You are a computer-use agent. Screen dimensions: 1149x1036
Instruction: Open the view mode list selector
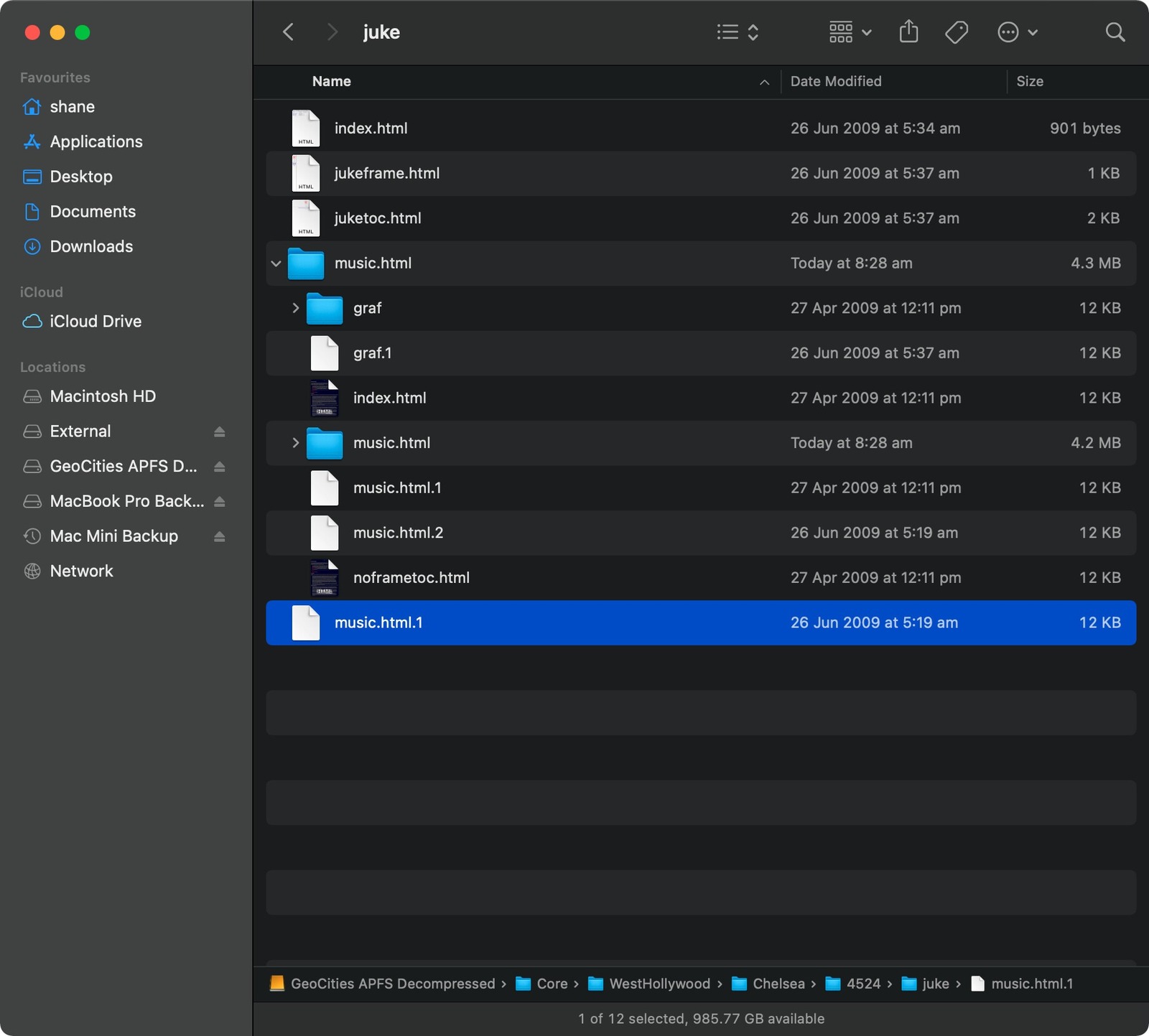(738, 32)
